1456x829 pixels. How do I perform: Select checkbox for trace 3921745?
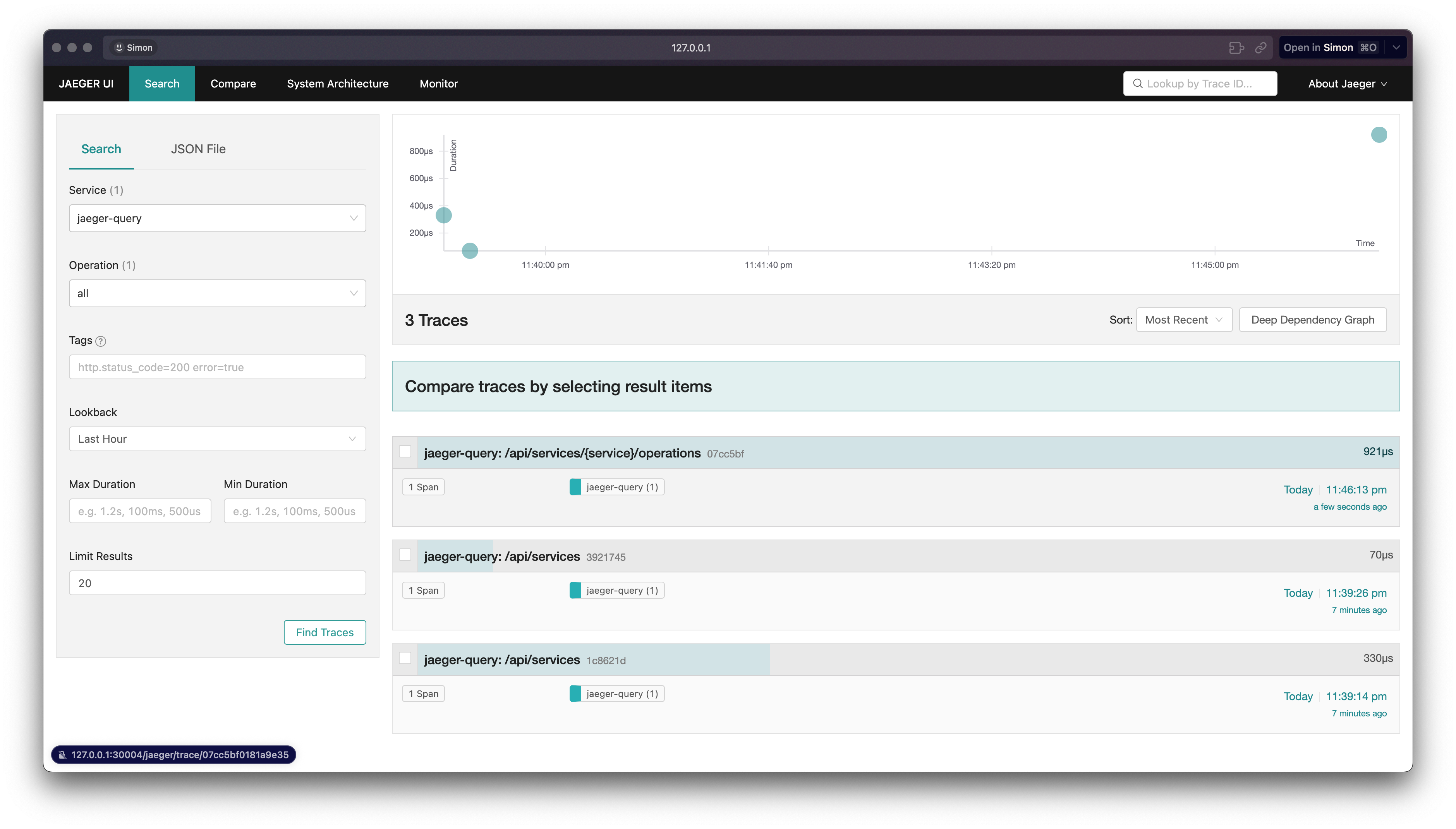coord(405,555)
